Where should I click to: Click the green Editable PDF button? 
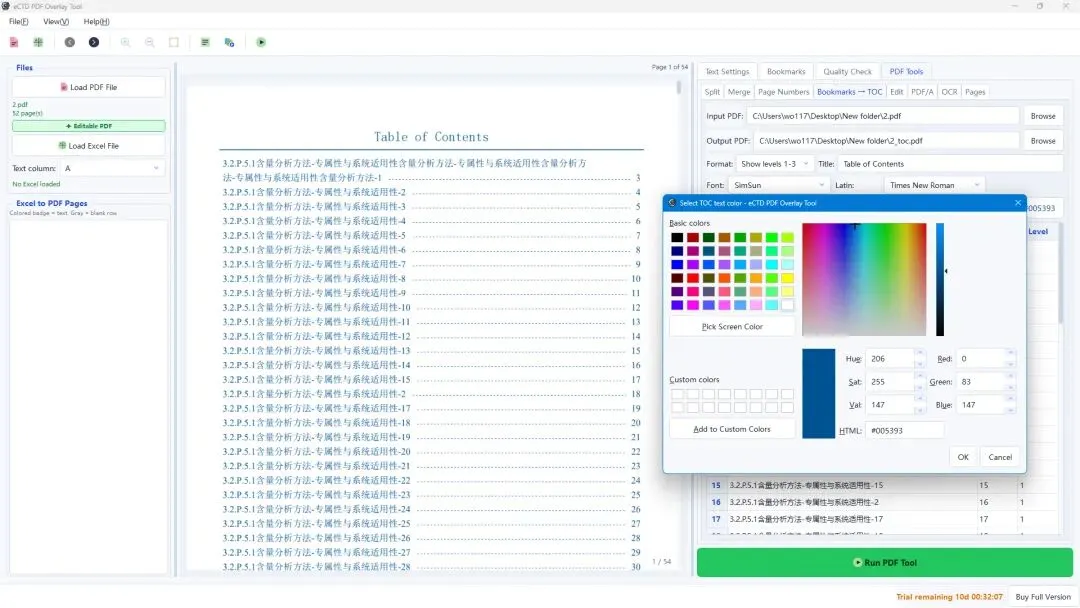[88, 126]
